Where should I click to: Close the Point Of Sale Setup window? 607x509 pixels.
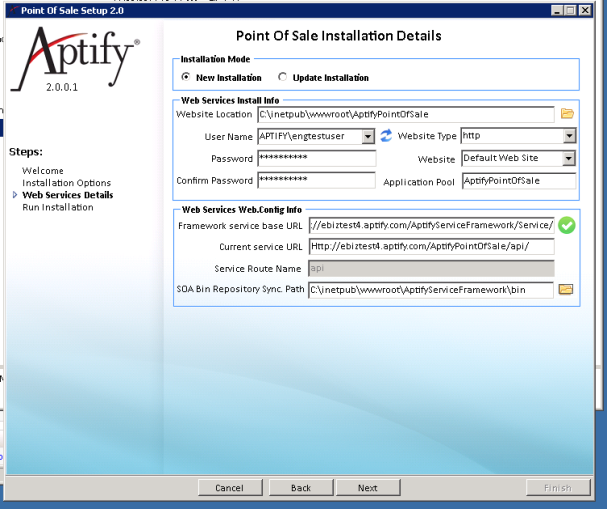tap(585, 10)
